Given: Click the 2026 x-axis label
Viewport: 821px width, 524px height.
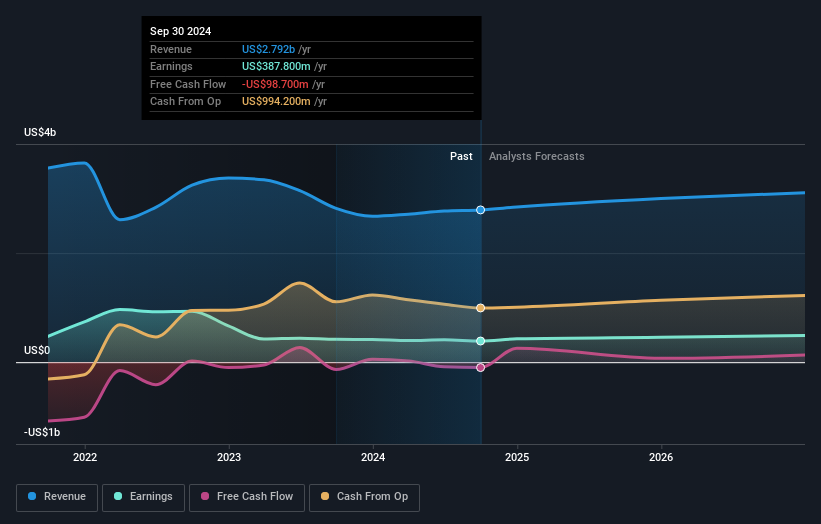Looking at the screenshot, I should tap(661, 457).
